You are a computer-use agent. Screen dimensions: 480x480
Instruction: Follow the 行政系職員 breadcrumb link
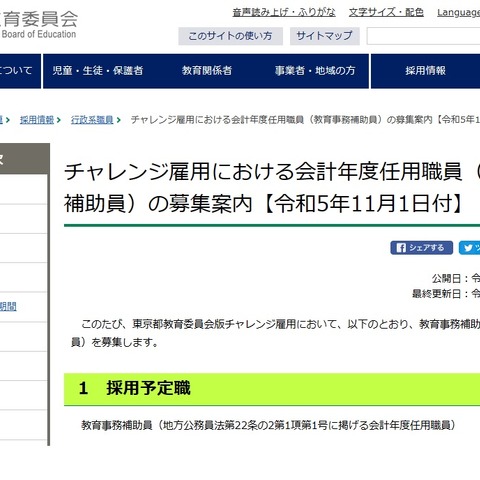click(x=92, y=120)
